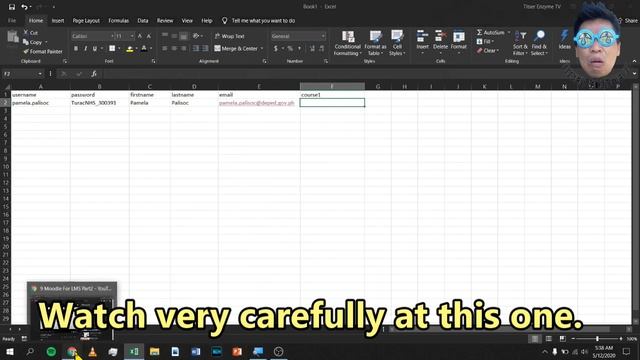Undo the last action

point(24,7)
